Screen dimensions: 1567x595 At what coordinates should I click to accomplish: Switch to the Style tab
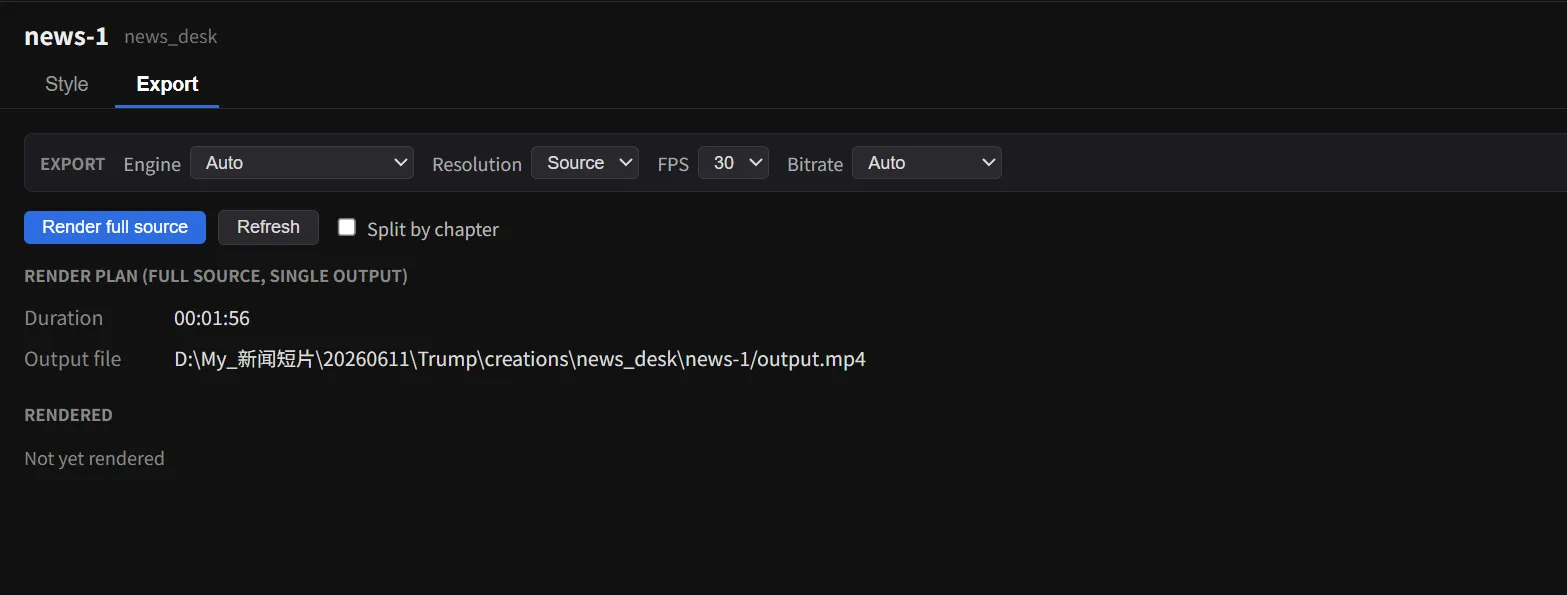67,85
